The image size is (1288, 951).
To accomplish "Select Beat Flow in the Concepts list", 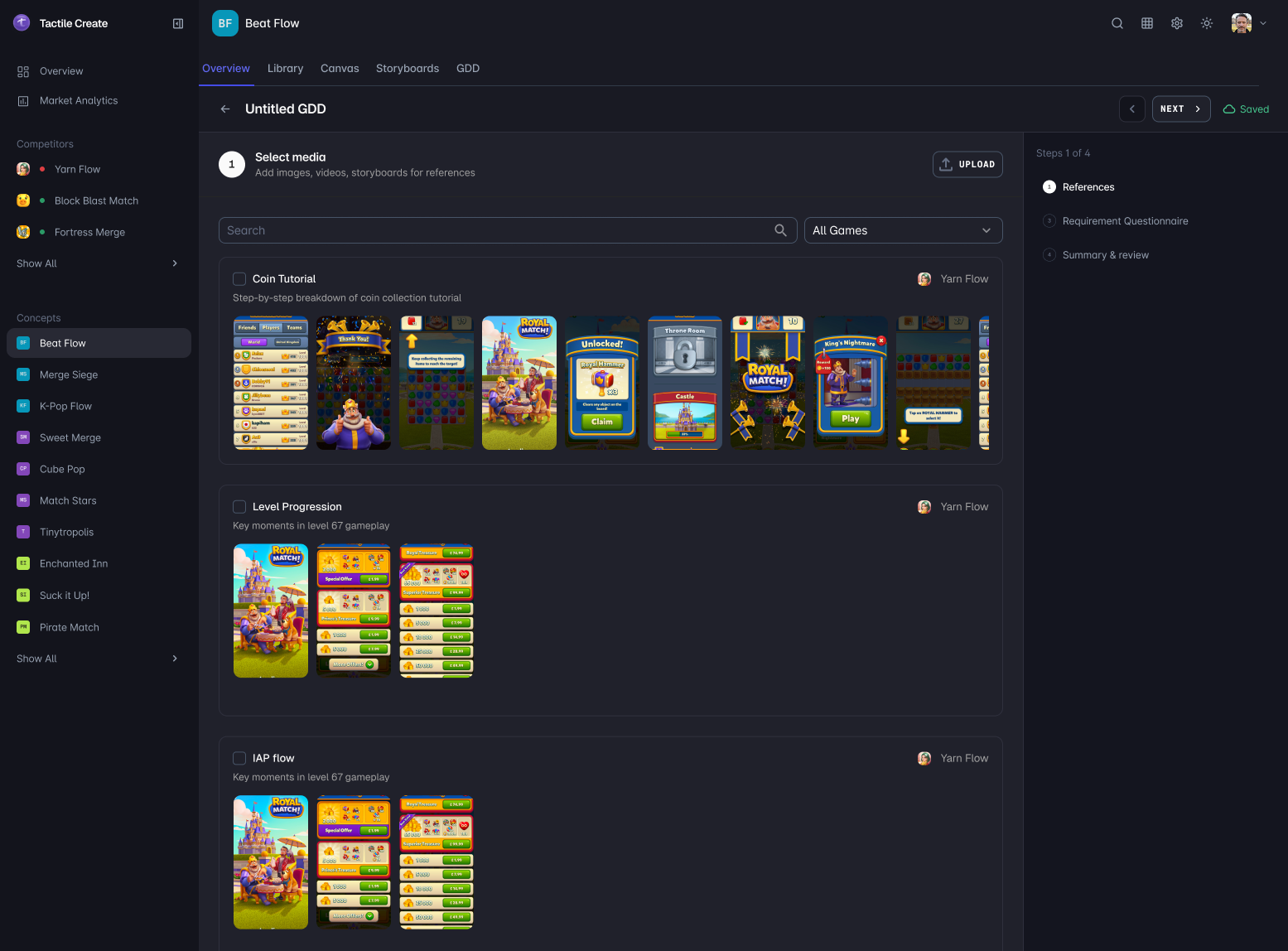I will (x=99, y=343).
